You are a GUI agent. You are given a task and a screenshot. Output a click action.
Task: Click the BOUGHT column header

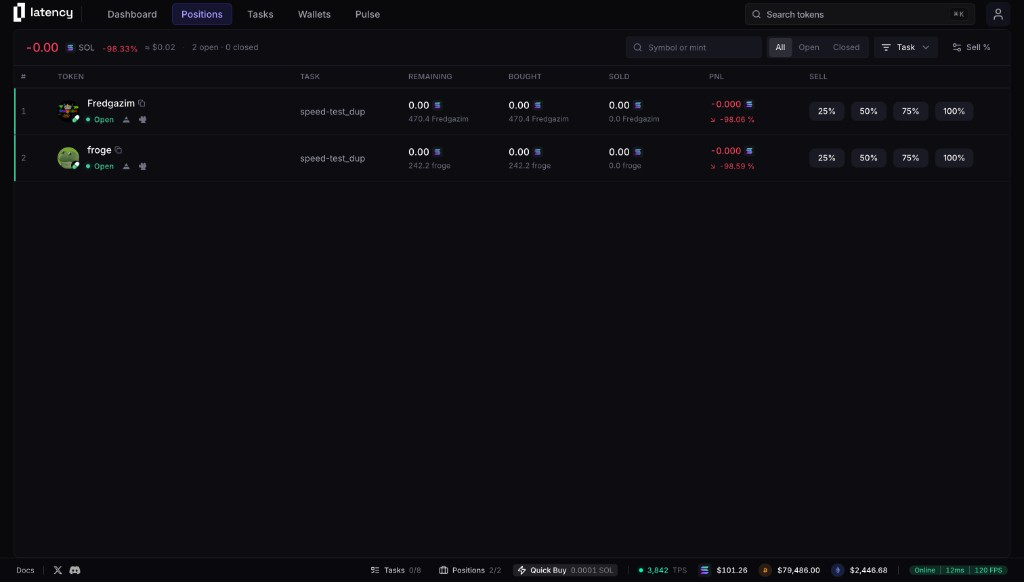click(x=524, y=76)
